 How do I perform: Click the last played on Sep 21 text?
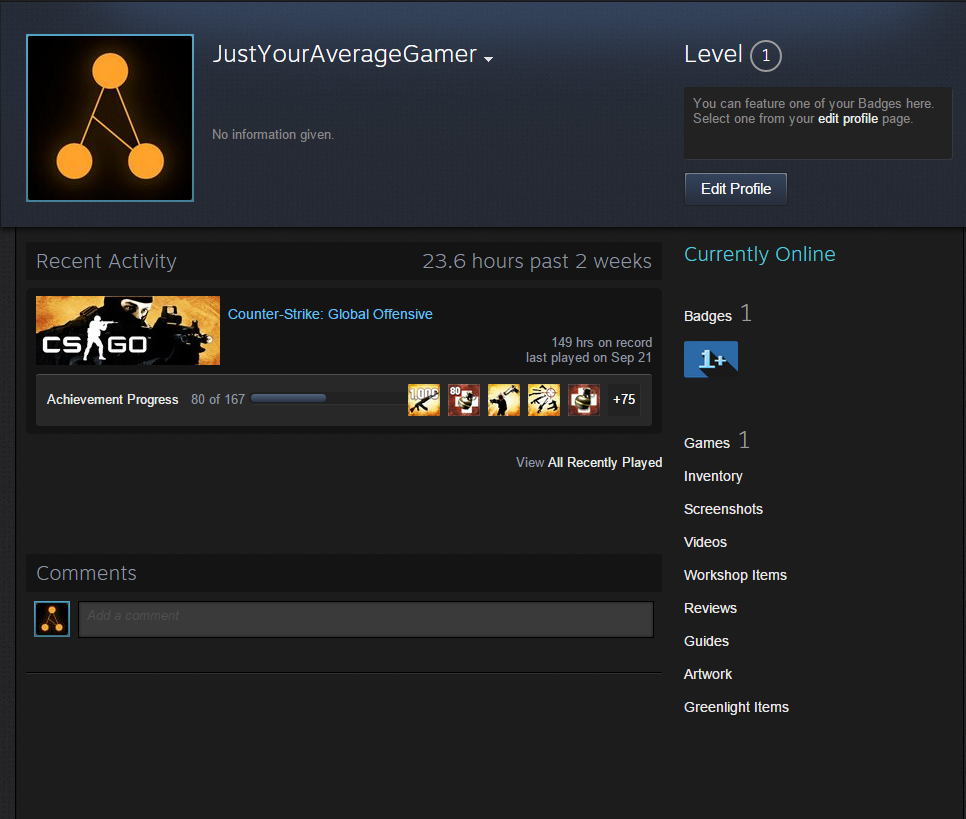[588, 357]
